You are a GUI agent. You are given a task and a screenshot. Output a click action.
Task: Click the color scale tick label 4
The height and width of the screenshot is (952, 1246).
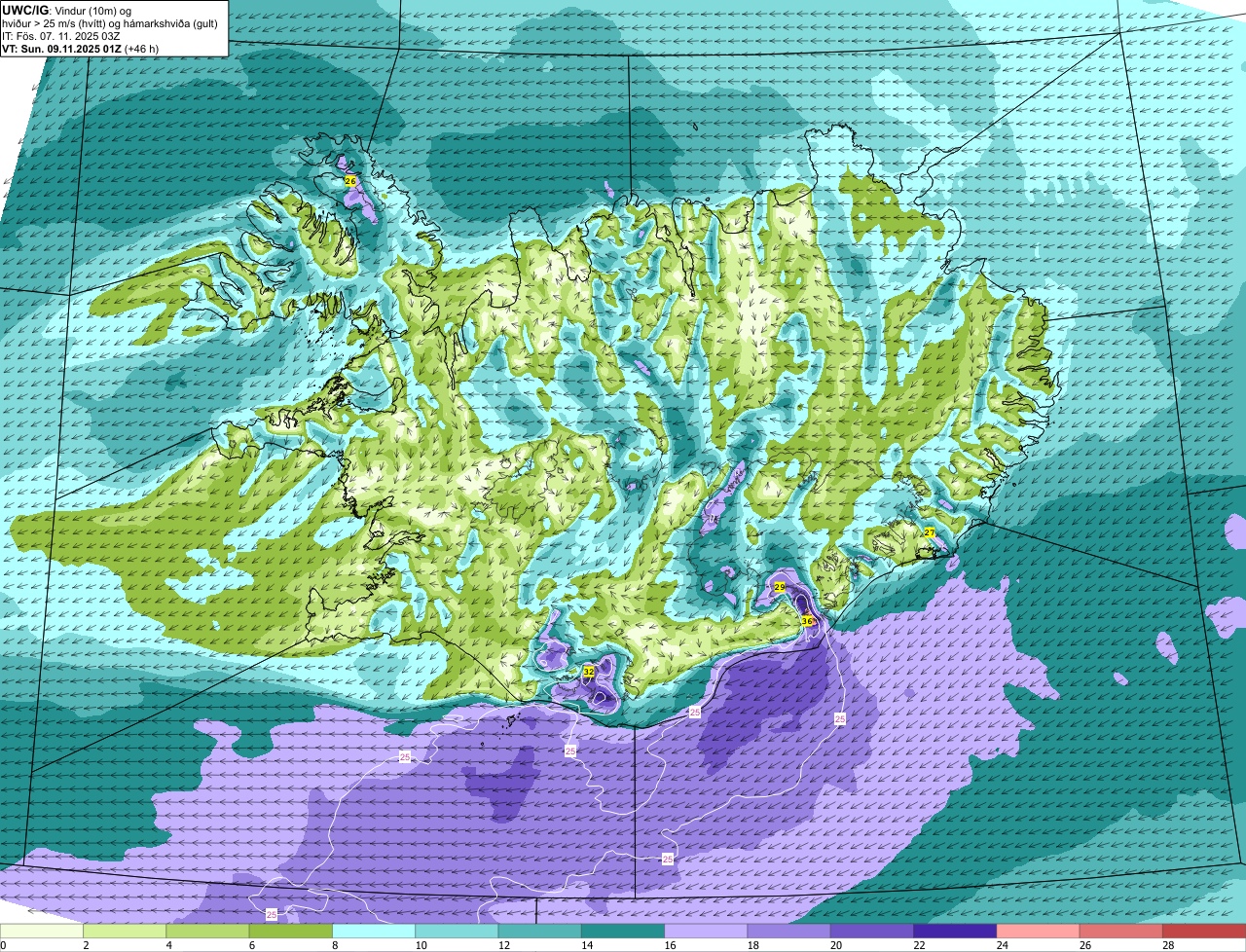coord(168,945)
